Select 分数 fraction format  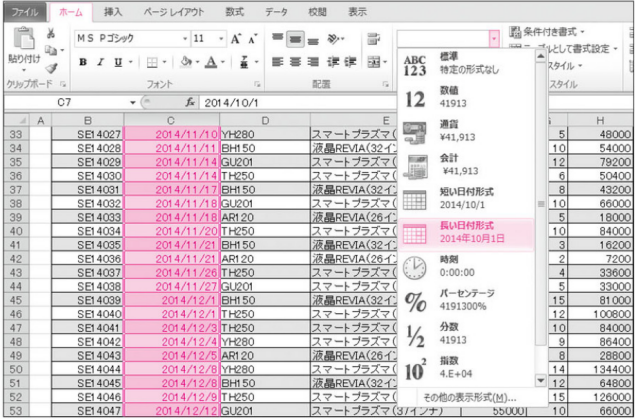click(x=467, y=333)
